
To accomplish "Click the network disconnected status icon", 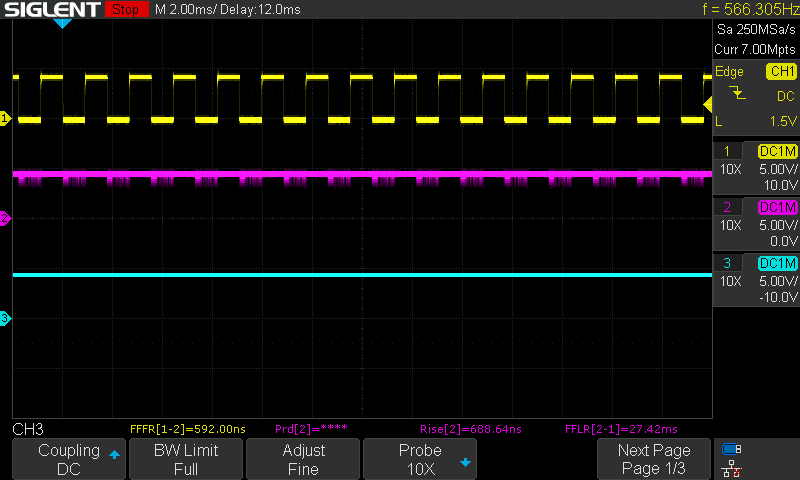I will point(732,468).
